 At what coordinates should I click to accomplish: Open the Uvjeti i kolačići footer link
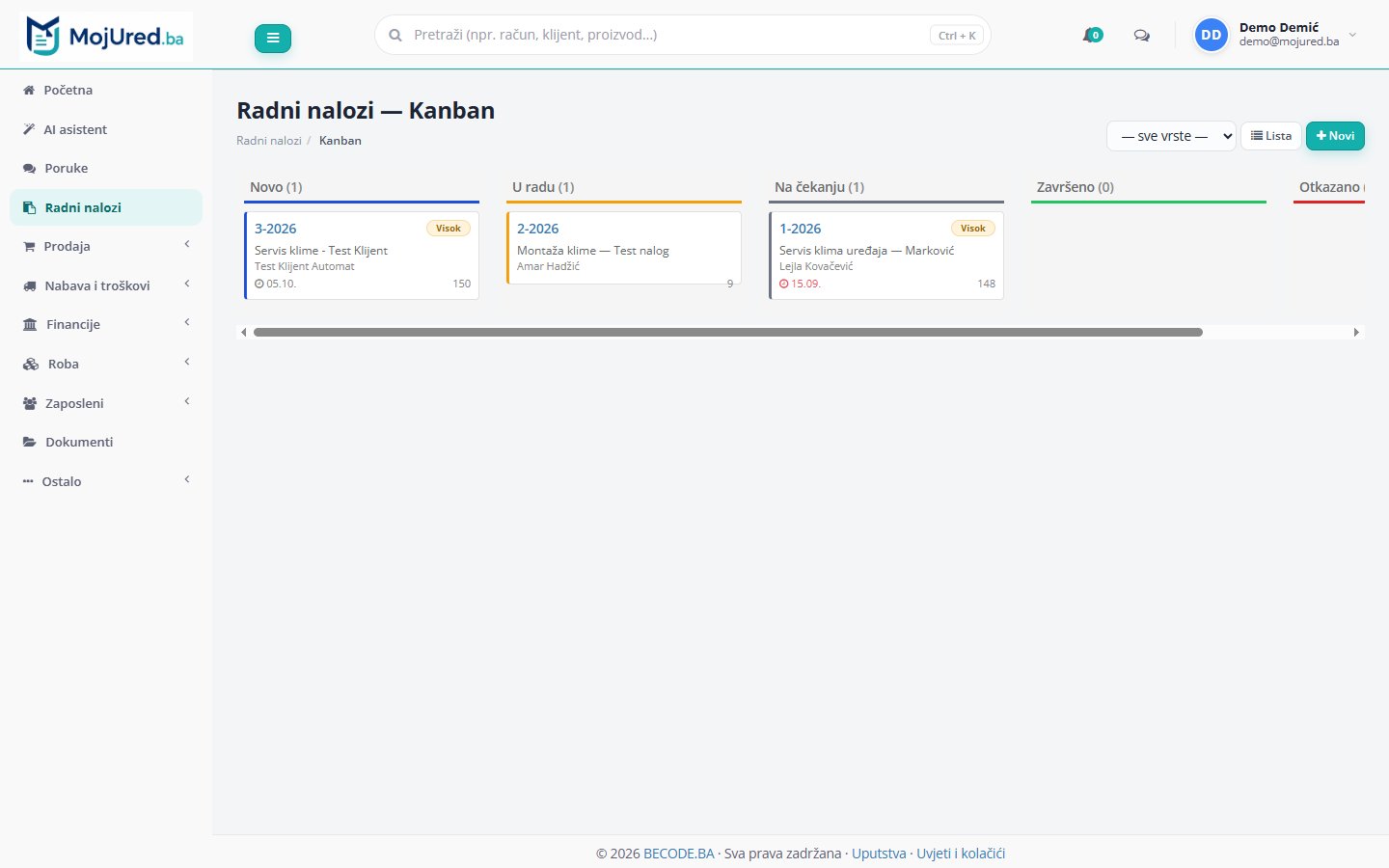point(961,854)
